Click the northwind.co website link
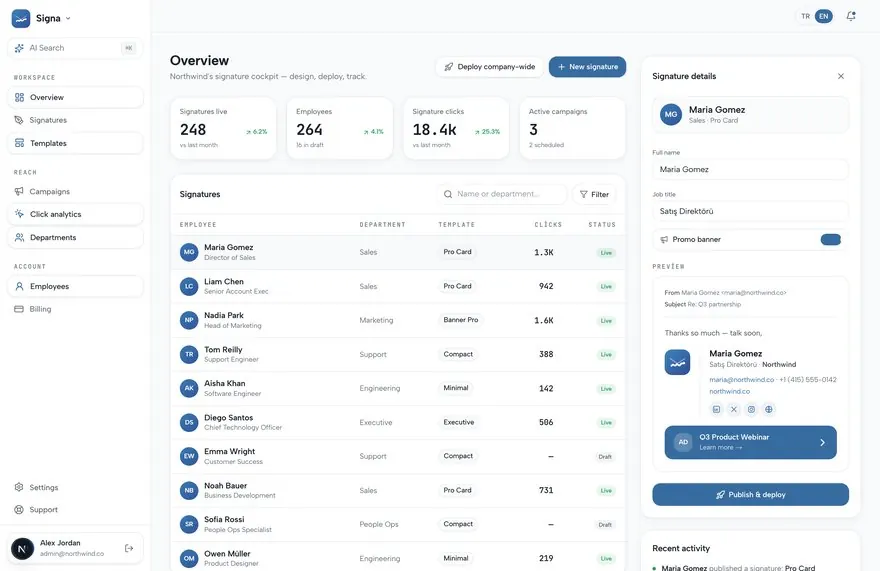This screenshot has width=880, height=571. click(729, 391)
